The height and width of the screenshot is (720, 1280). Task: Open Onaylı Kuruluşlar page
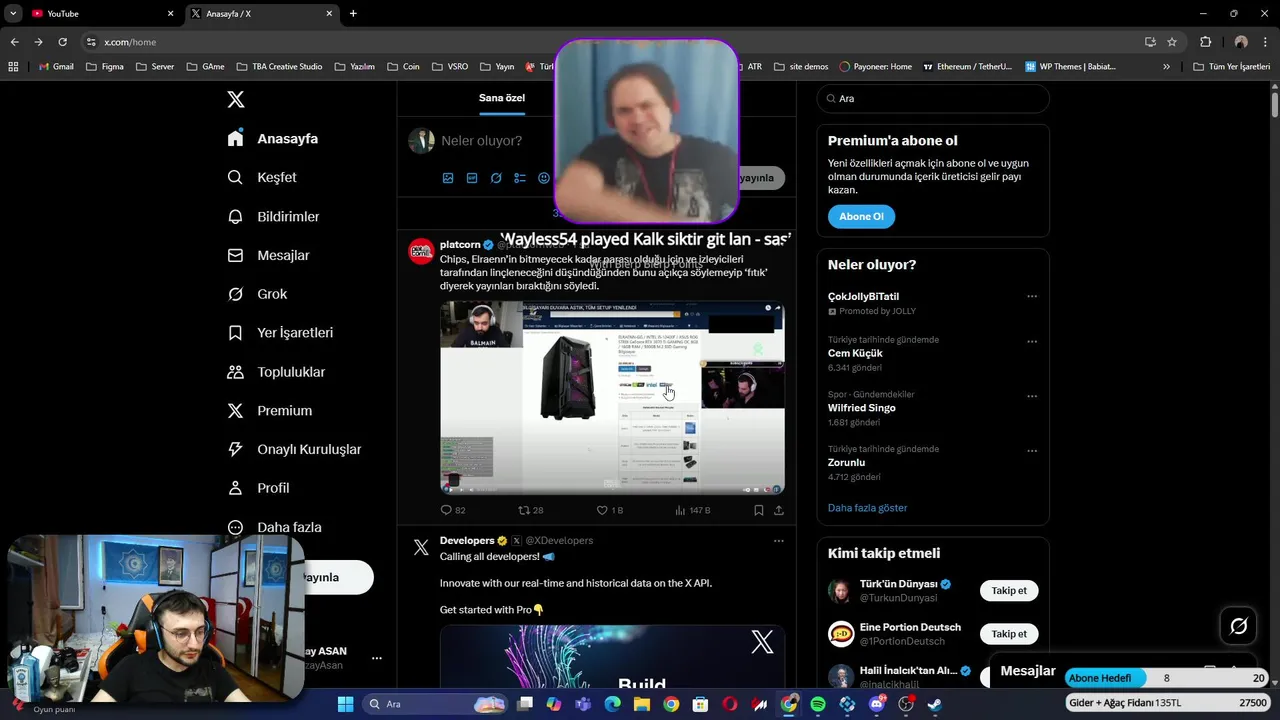(x=294, y=449)
